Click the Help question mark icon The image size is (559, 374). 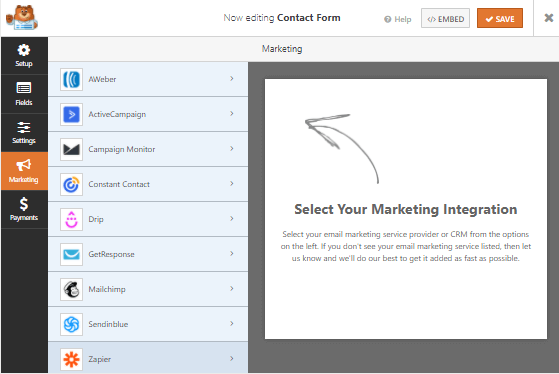[x=388, y=19]
